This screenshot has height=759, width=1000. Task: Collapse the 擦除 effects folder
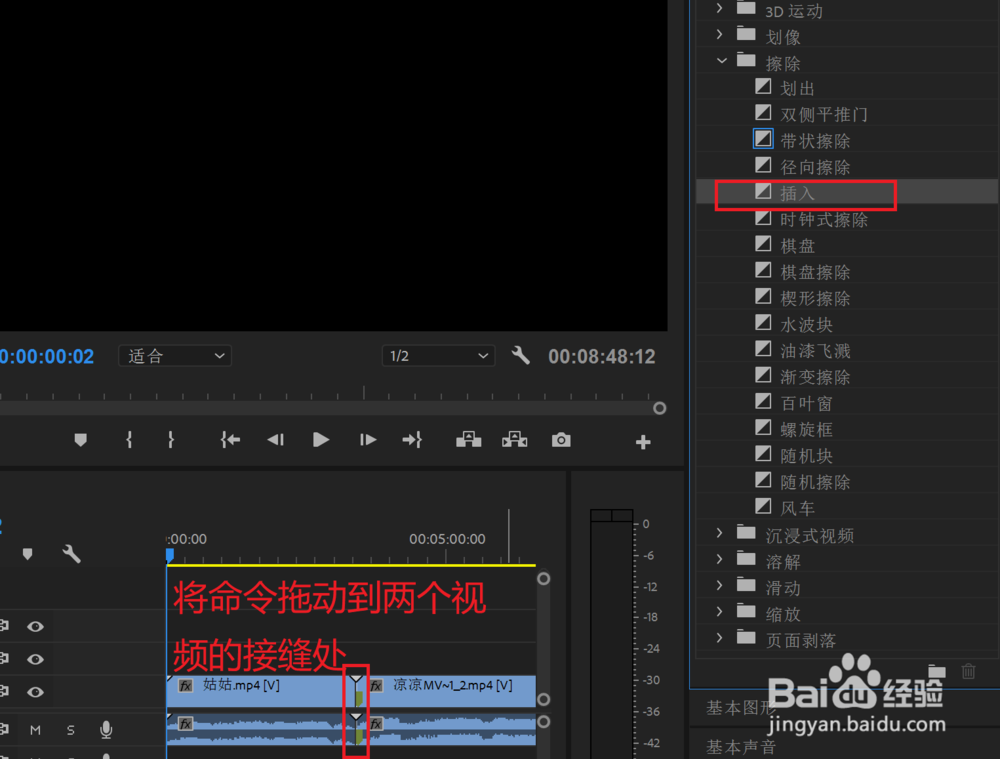(722, 61)
